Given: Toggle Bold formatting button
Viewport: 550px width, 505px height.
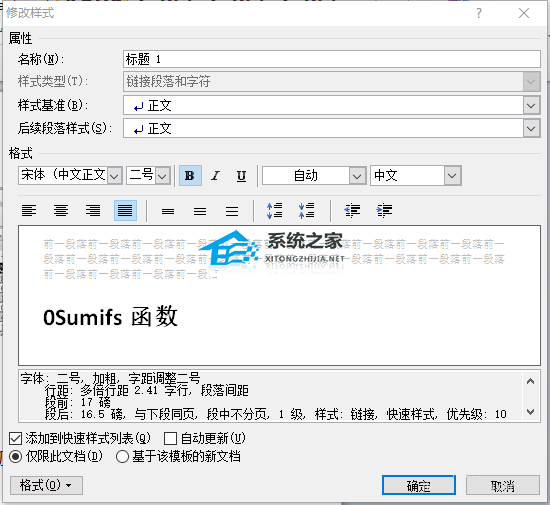Looking at the screenshot, I should tap(190, 175).
